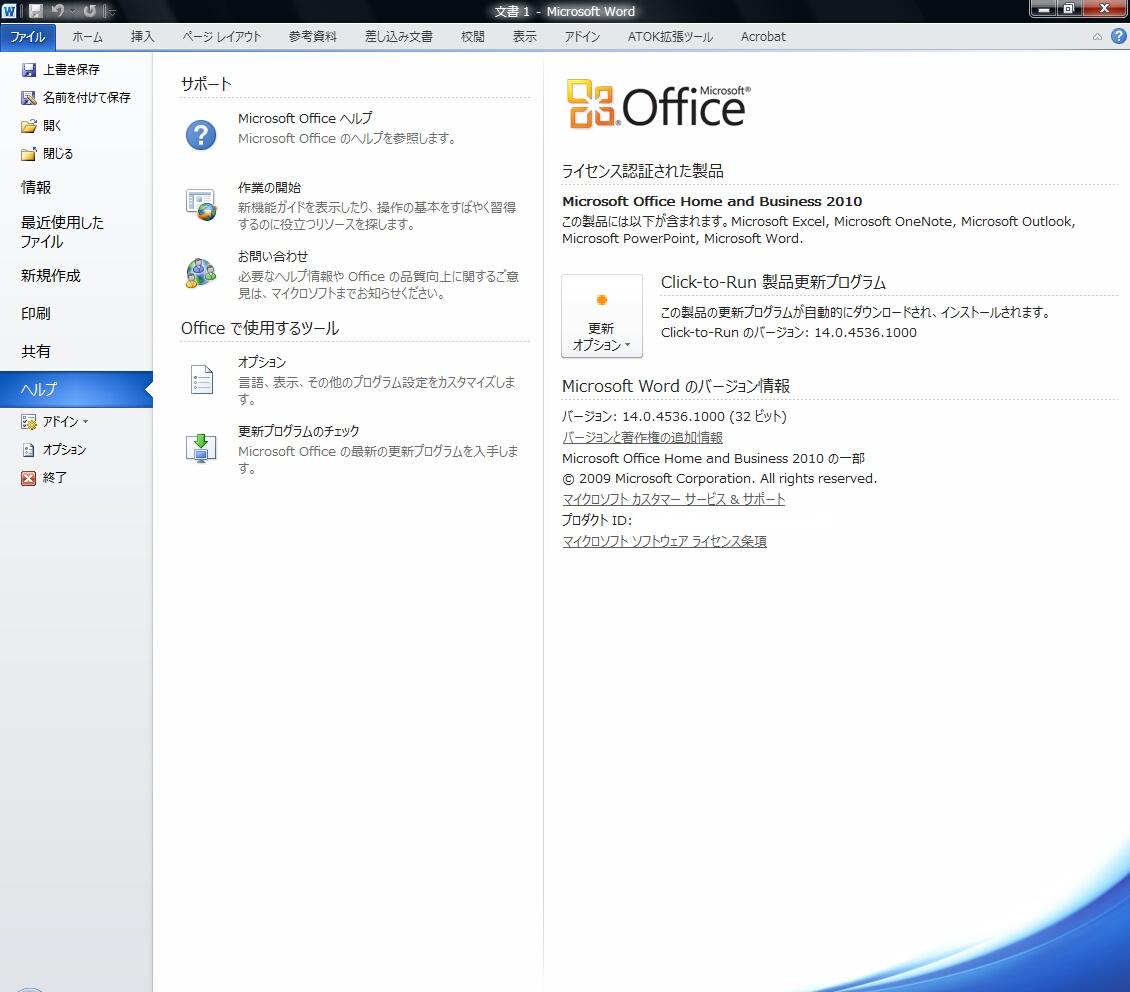Image resolution: width=1130 pixels, height=992 pixels.
Task: Open マイクロソフト ソフトウェア ライセンス条項 link
Action: (664, 541)
